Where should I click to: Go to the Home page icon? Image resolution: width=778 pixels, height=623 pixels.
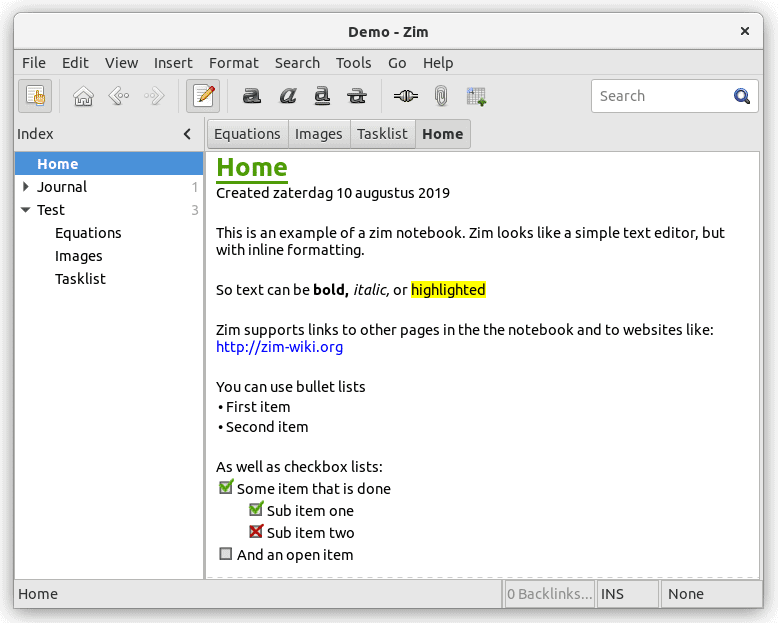click(x=83, y=96)
